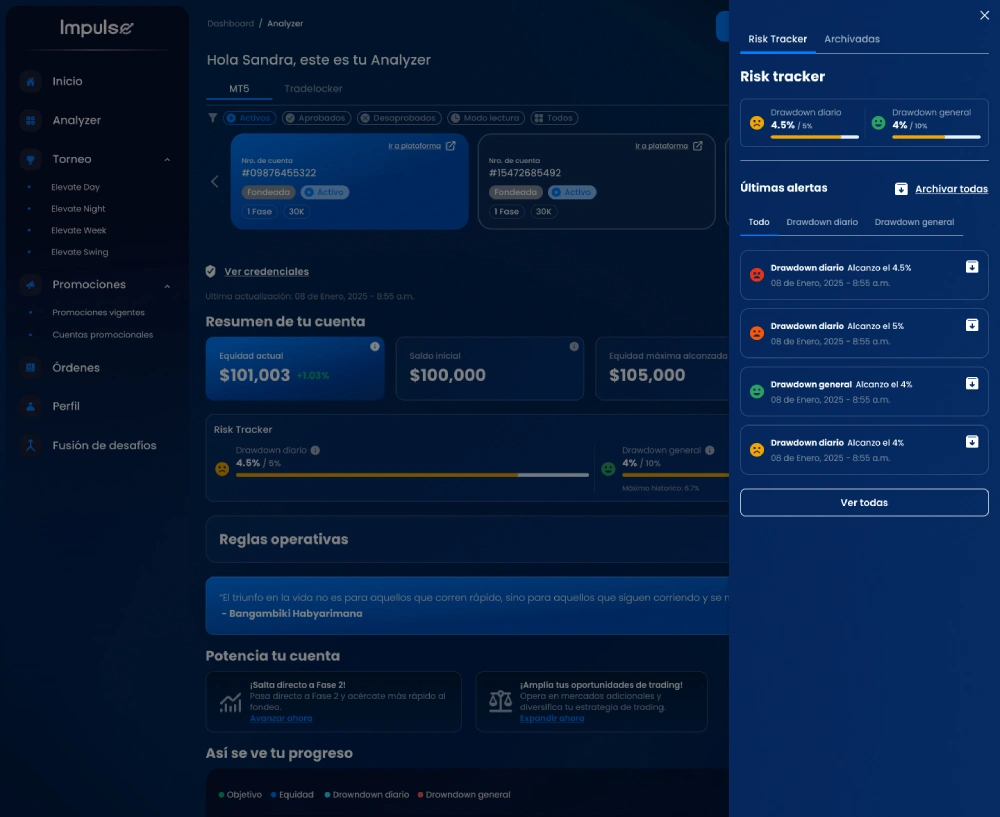Expand the Reglas operativas section
The image size is (1000, 817).
point(467,540)
